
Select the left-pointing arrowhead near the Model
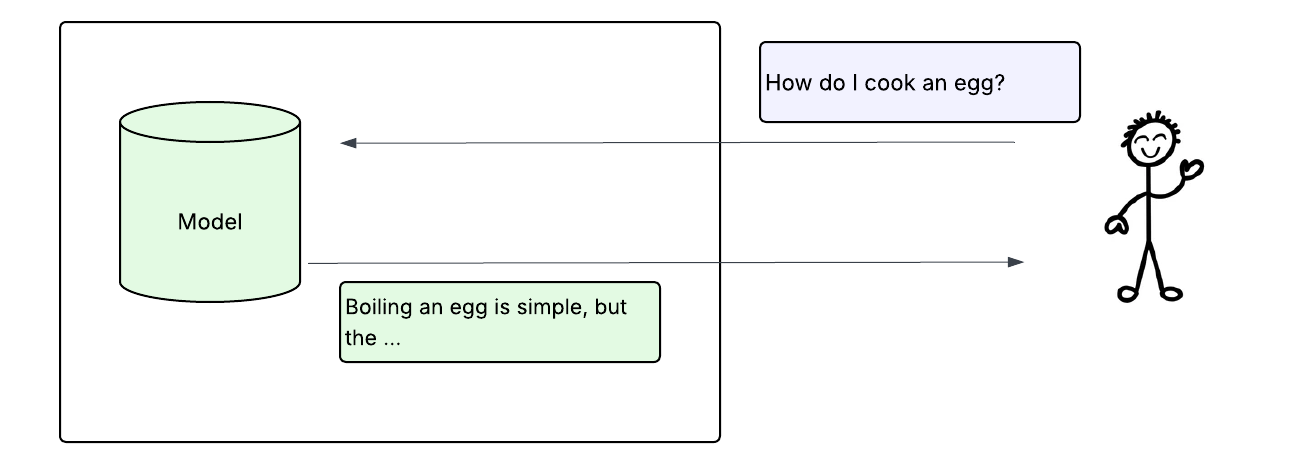[x=349, y=143]
